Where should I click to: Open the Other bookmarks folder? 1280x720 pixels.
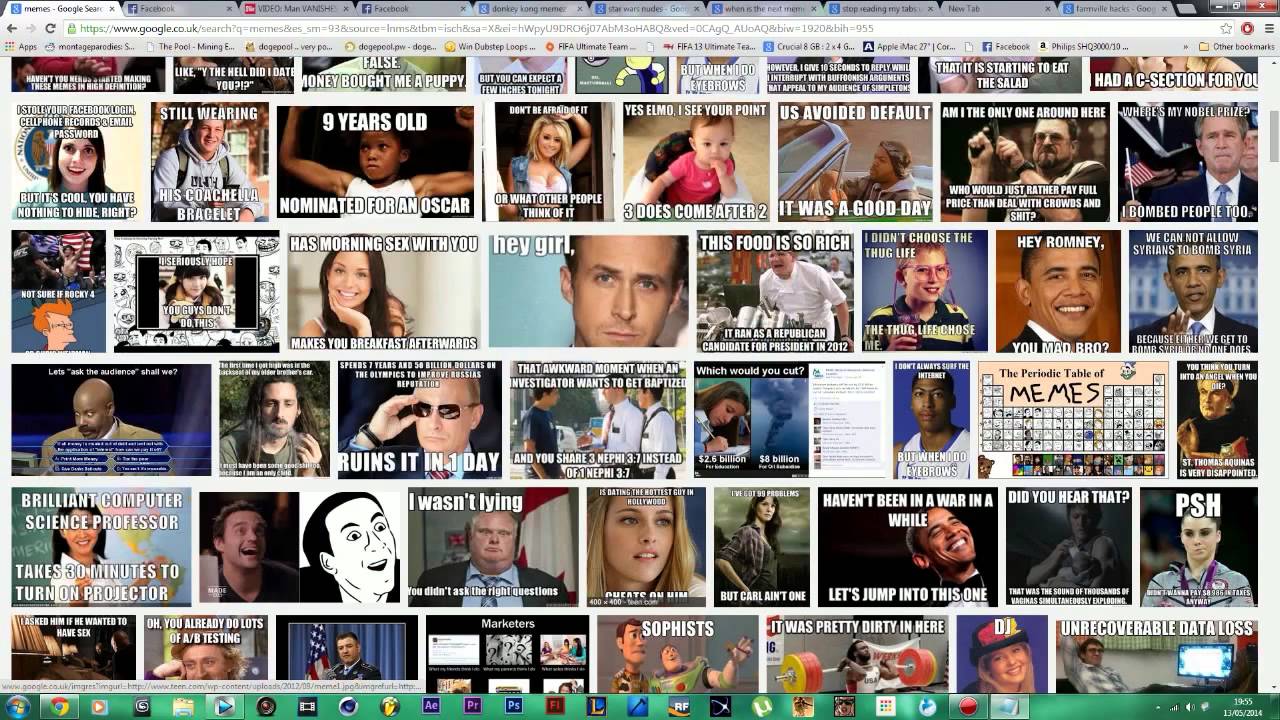1235,46
